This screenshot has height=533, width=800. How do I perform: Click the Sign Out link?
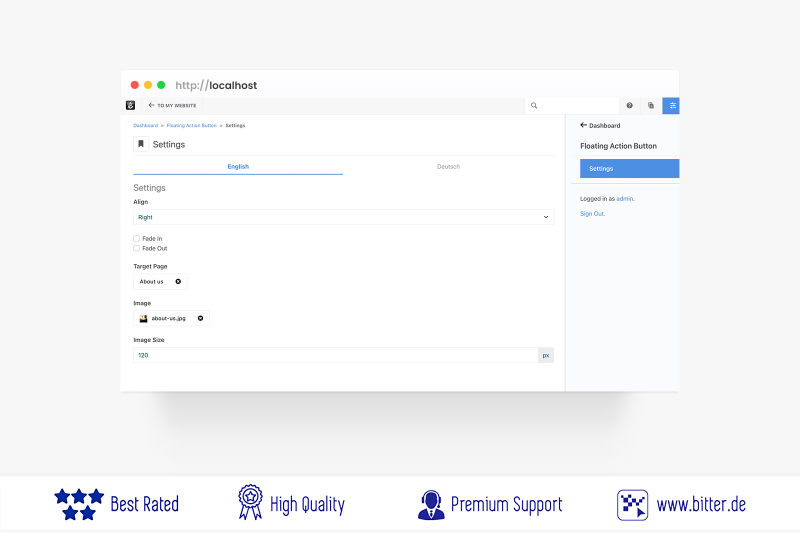click(x=592, y=213)
